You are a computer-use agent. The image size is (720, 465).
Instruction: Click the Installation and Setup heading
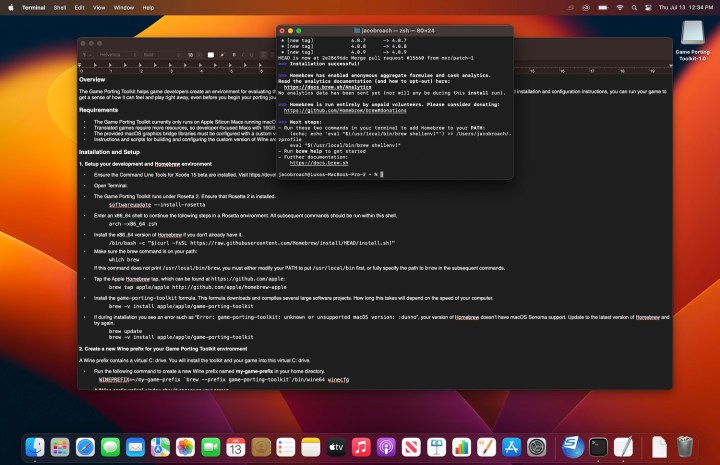click(109, 152)
